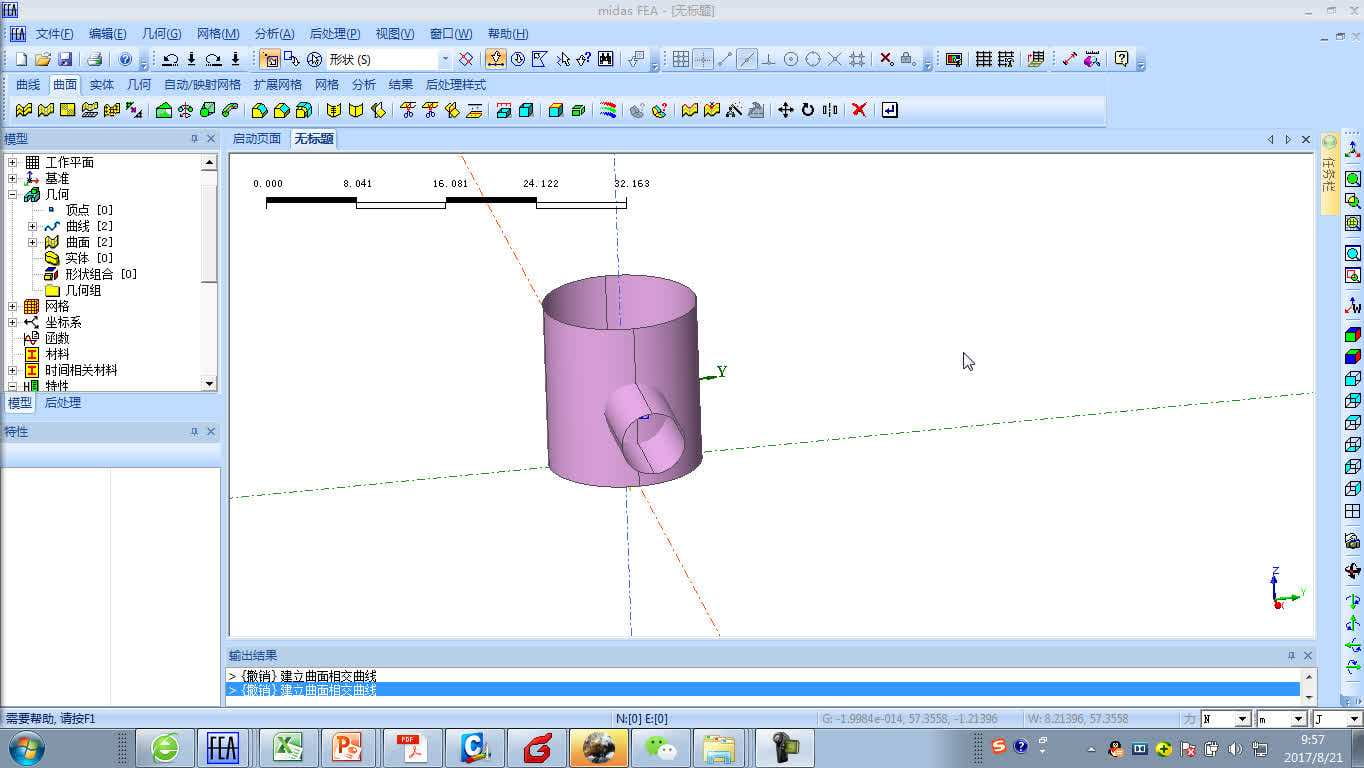1364x768 pixels.
Task: Create a new file with the New icon
Action: coord(21,60)
